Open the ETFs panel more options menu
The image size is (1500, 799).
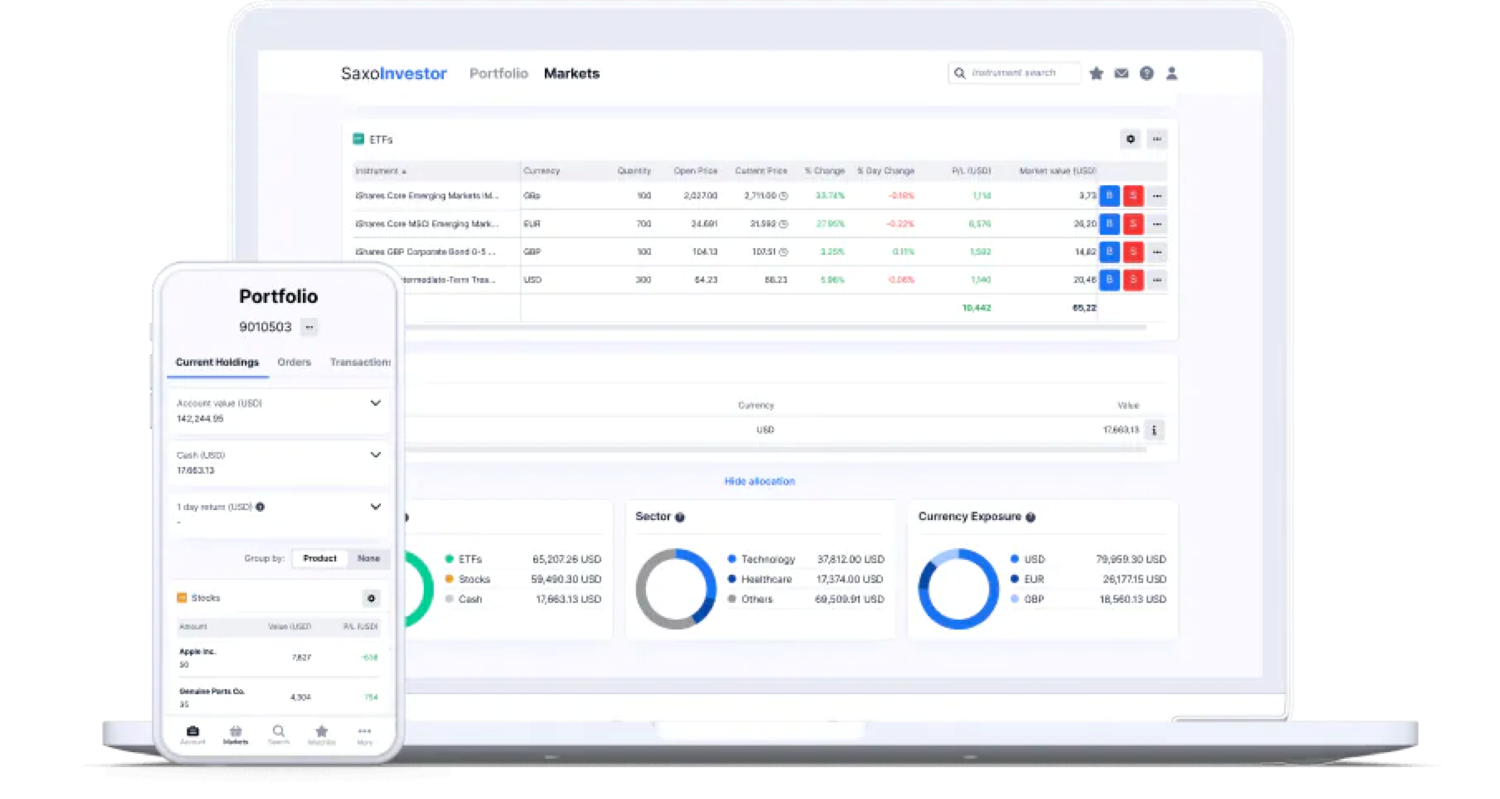click(x=1157, y=139)
